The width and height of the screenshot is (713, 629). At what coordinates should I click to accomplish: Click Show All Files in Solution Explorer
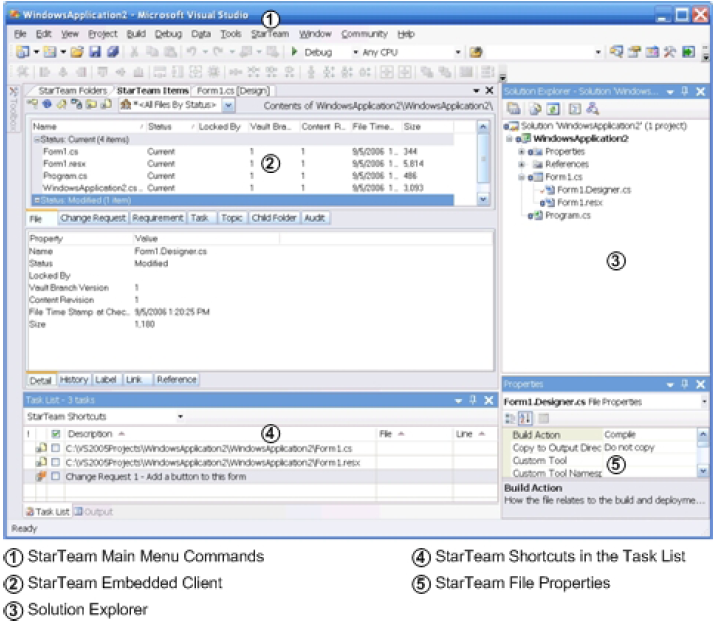click(535, 109)
